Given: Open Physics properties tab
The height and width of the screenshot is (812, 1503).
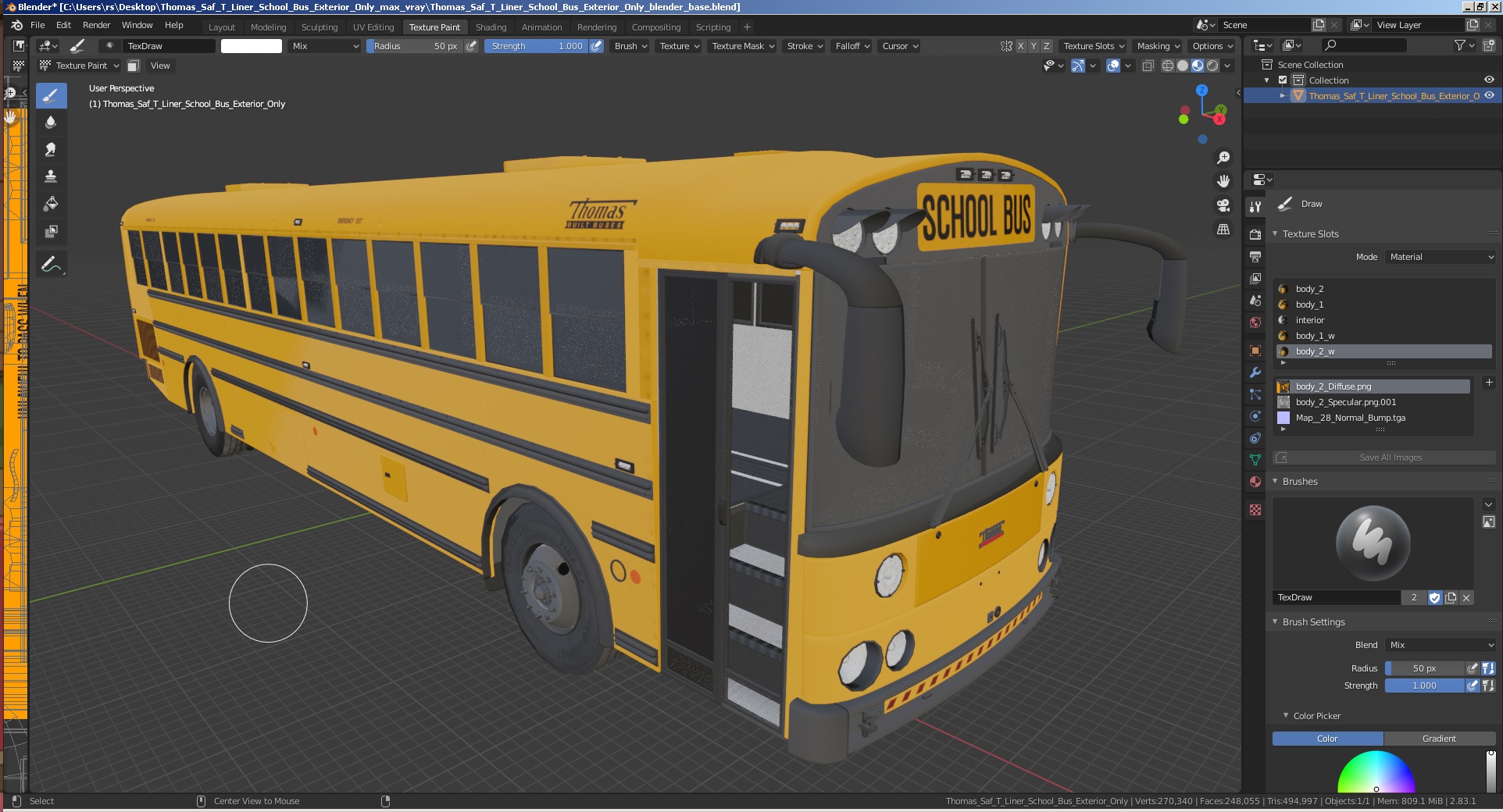Looking at the screenshot, I should [1255, 416].
